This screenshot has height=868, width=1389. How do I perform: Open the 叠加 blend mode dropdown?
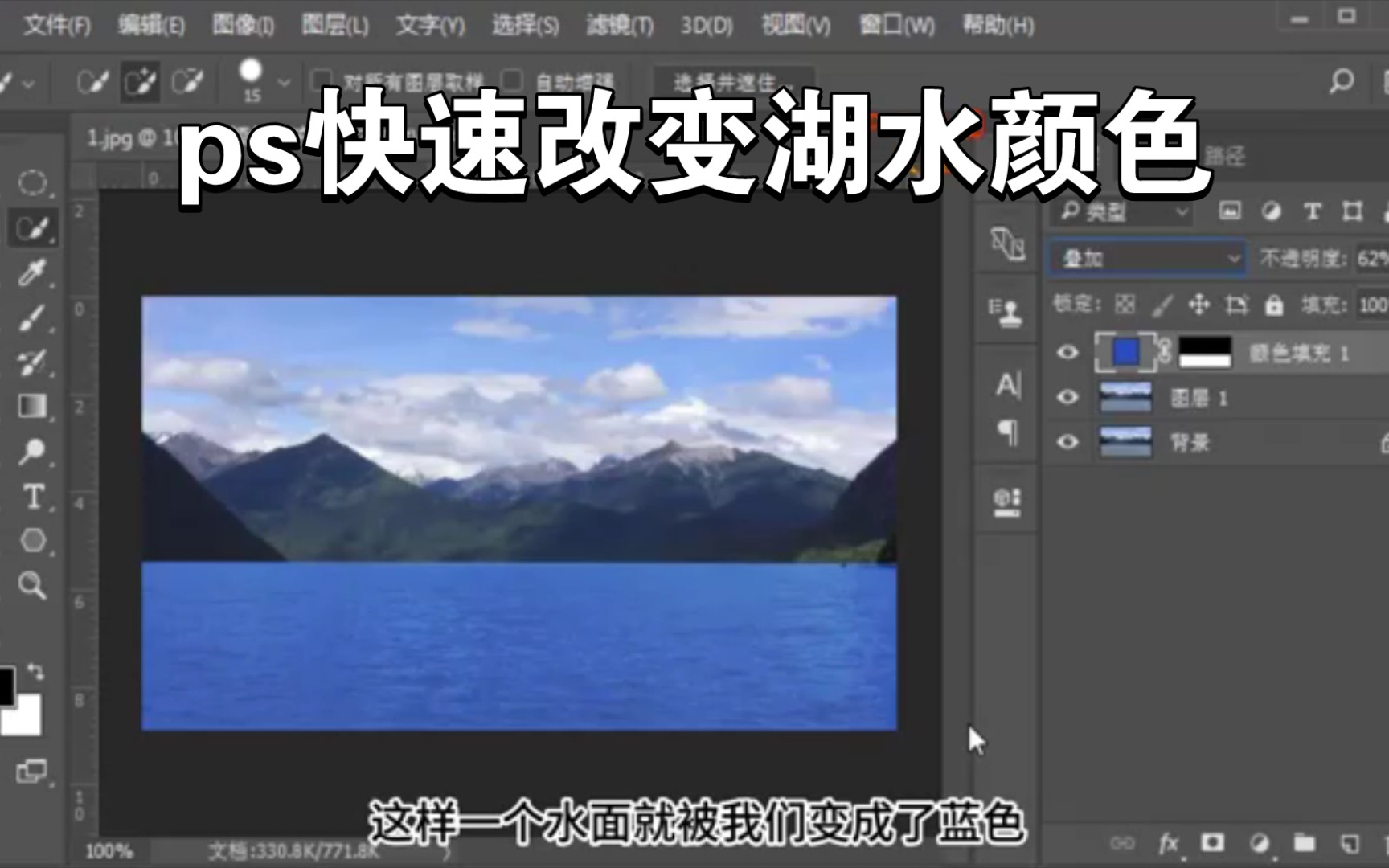click(1147, 258)
